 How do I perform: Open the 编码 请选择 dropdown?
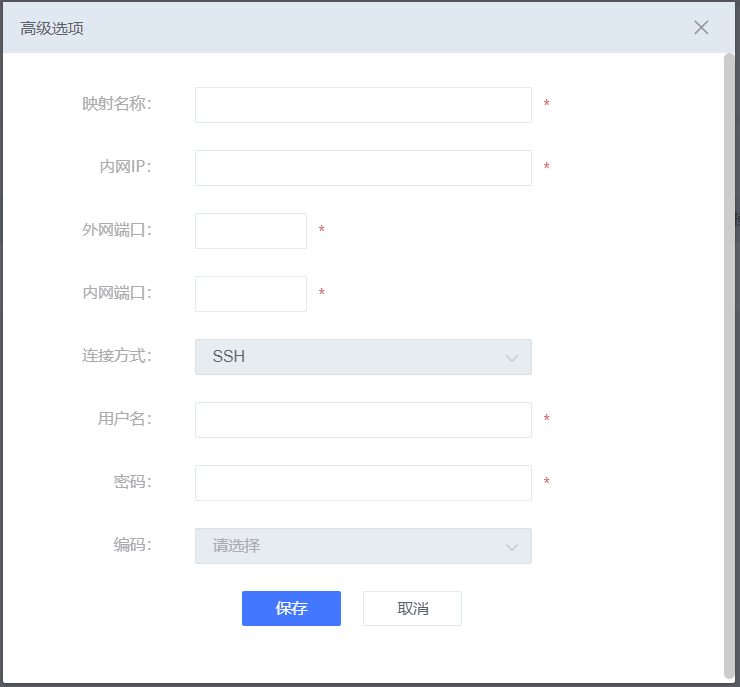[363, 546]
